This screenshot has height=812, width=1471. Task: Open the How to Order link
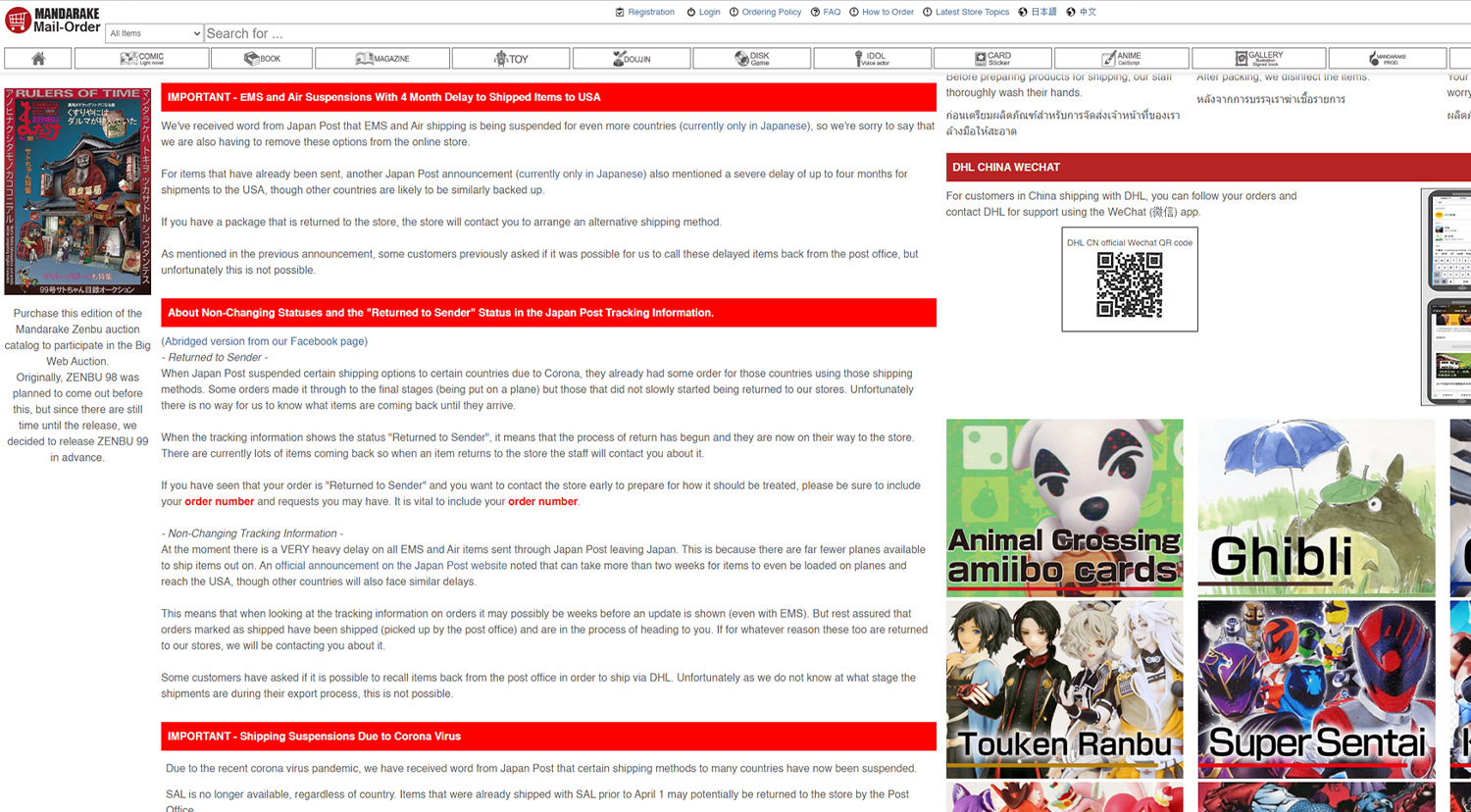(888, 12)
